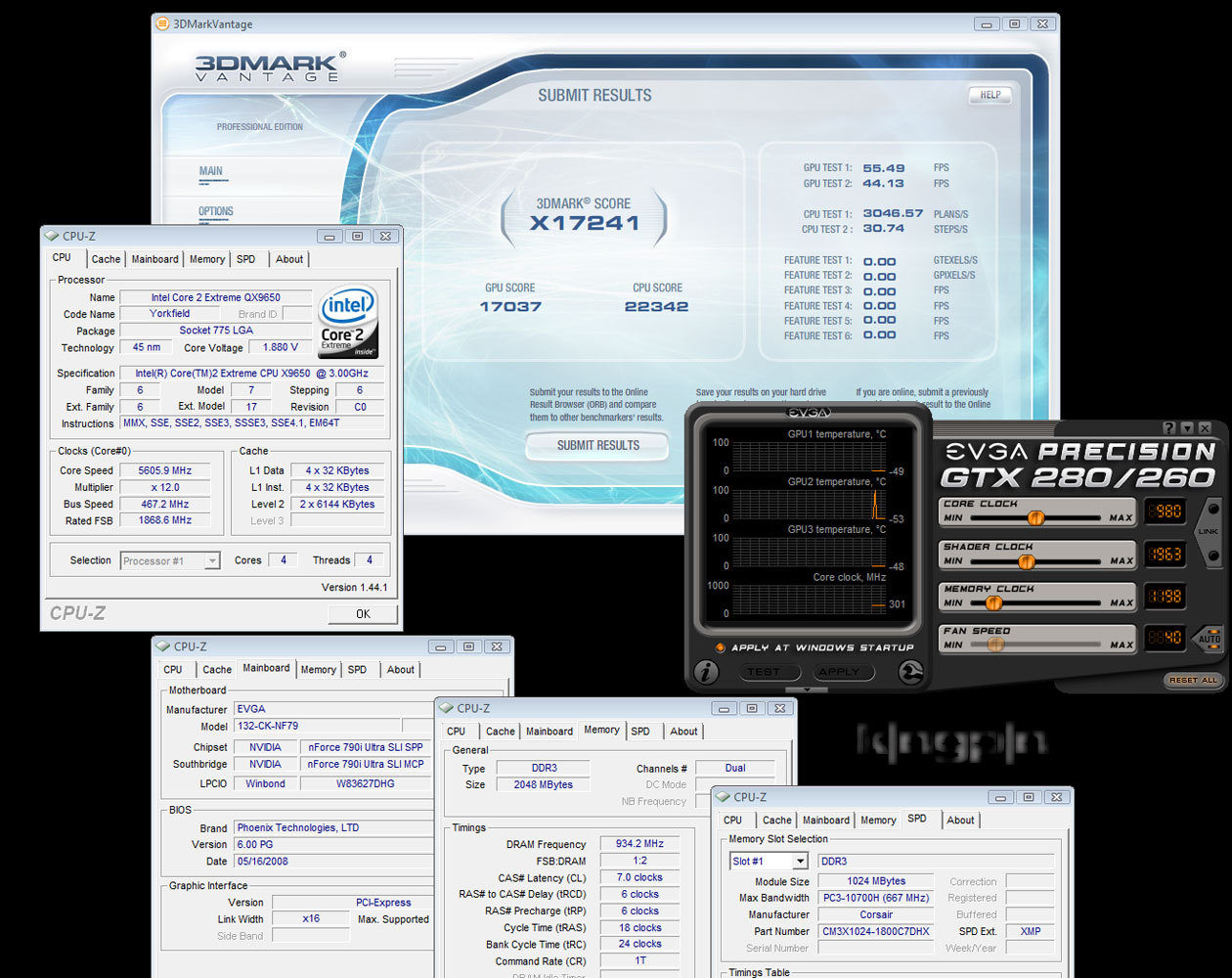
Task: Click the Core Speed value field
Action: click(164, 470)
